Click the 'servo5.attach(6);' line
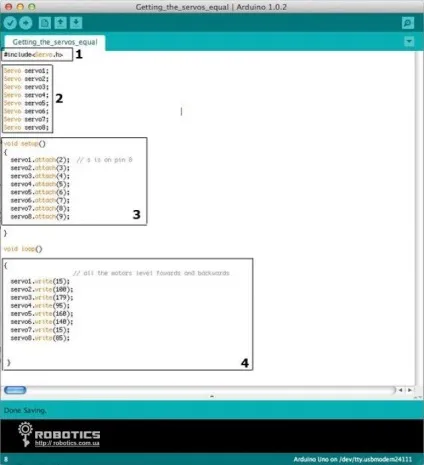Viewport: 424px width, 465px height. click(40, 192)
